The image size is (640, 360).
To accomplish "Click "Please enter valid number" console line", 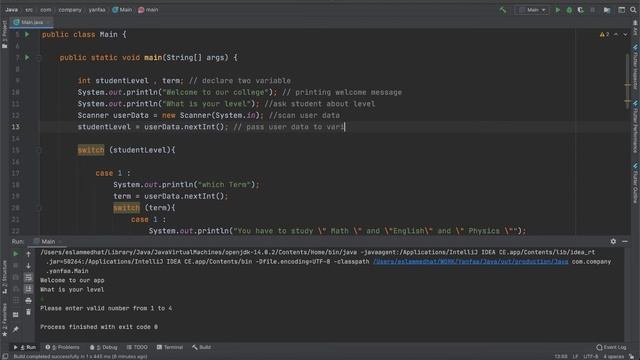I will 106,308.
